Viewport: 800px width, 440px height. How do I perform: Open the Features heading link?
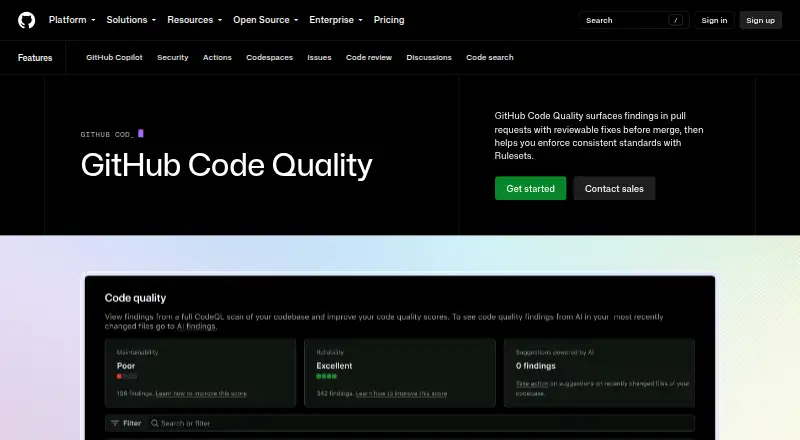tap(35, 58)
